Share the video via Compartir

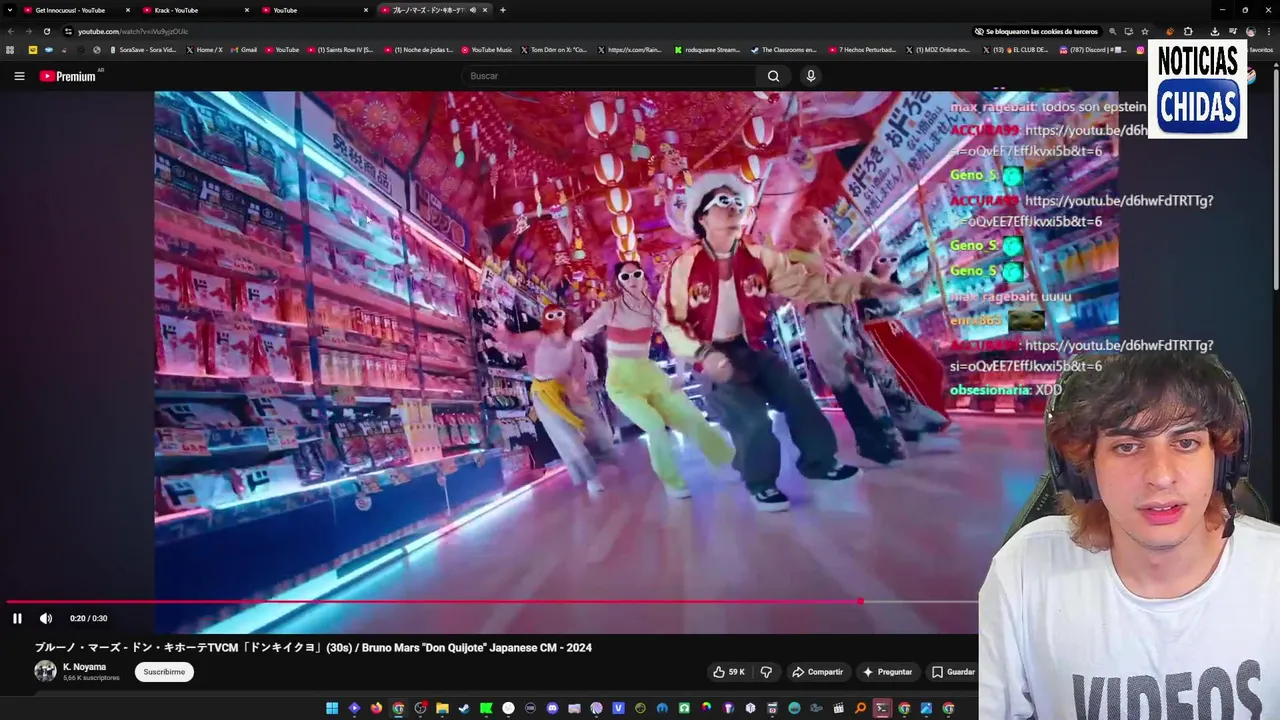tap(817, 672)
